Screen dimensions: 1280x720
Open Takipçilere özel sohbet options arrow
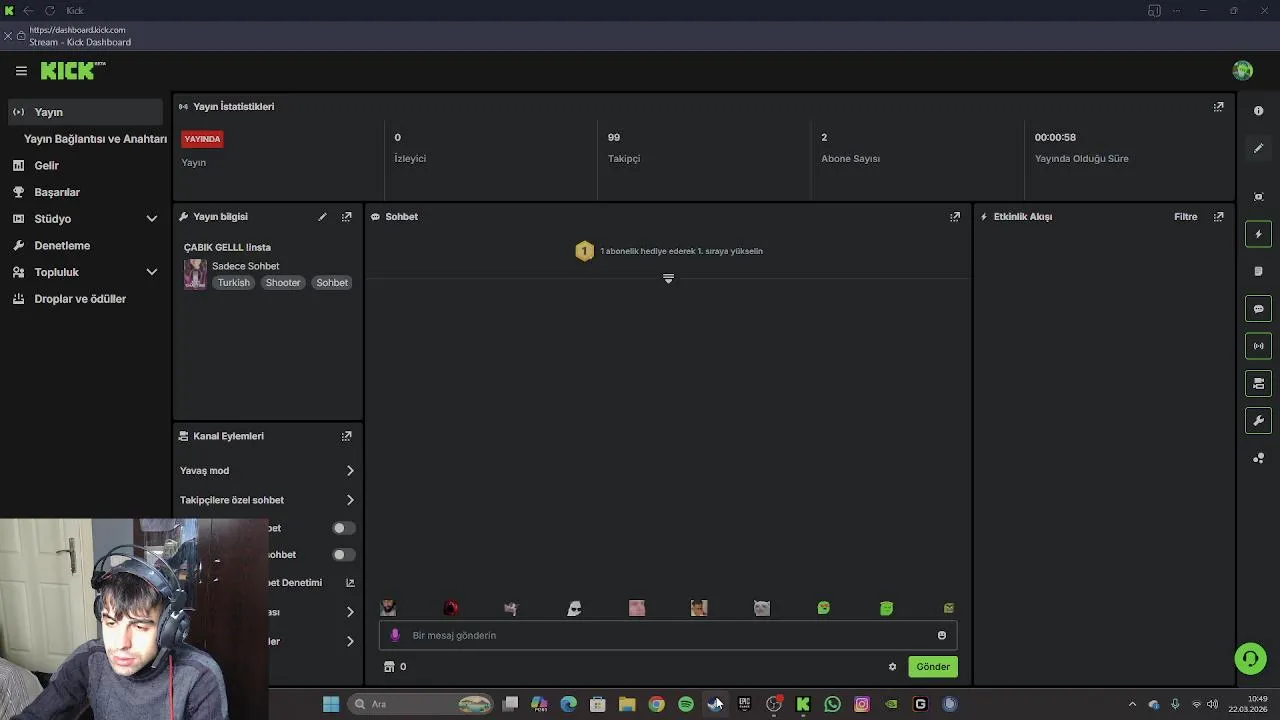(x=350, y=500)
